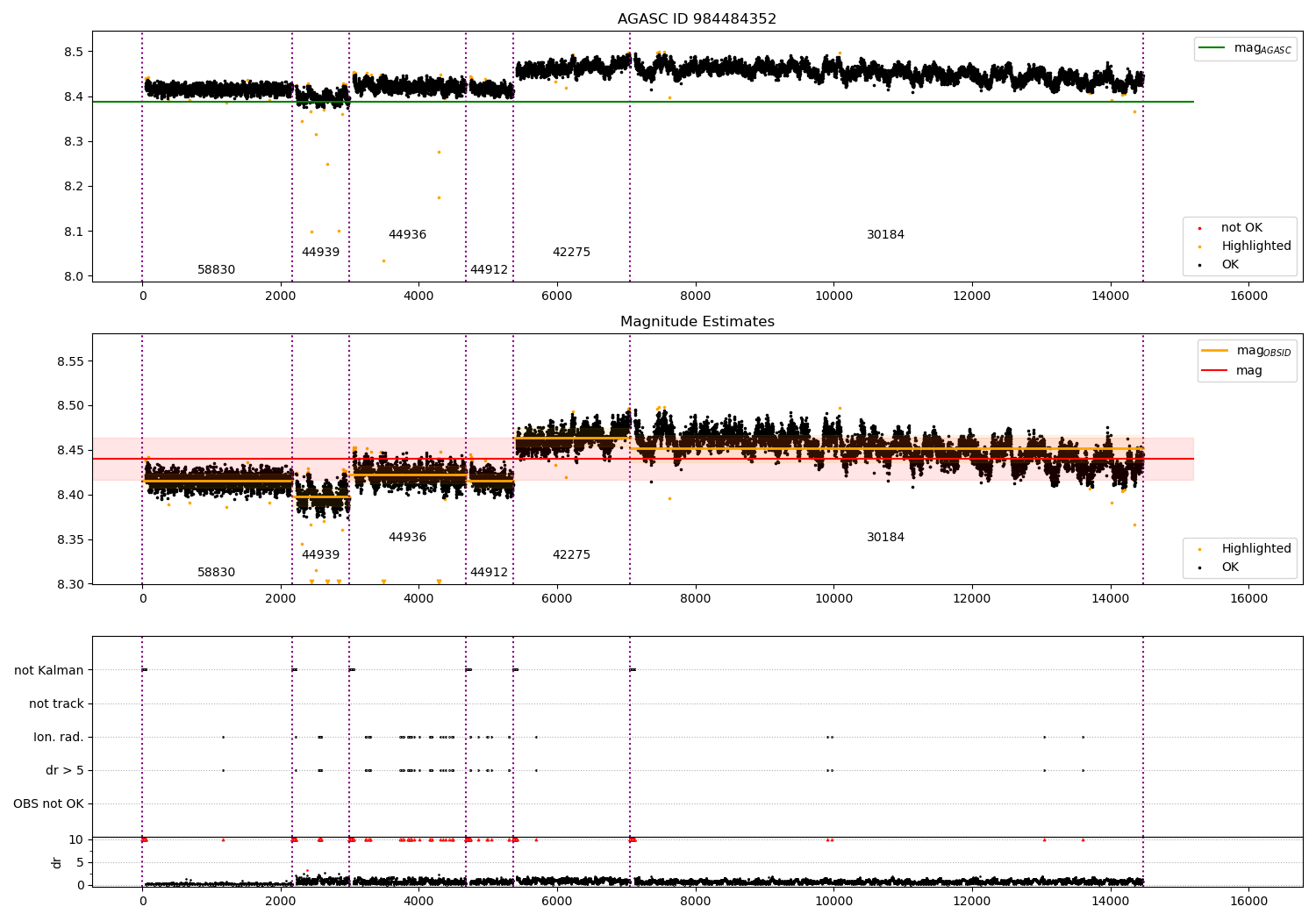Viewport: 1316px width, 921px height.
Task: Click OBSID label 58830 in Magnitude Estimates plot
Action: tap(216, 573)
